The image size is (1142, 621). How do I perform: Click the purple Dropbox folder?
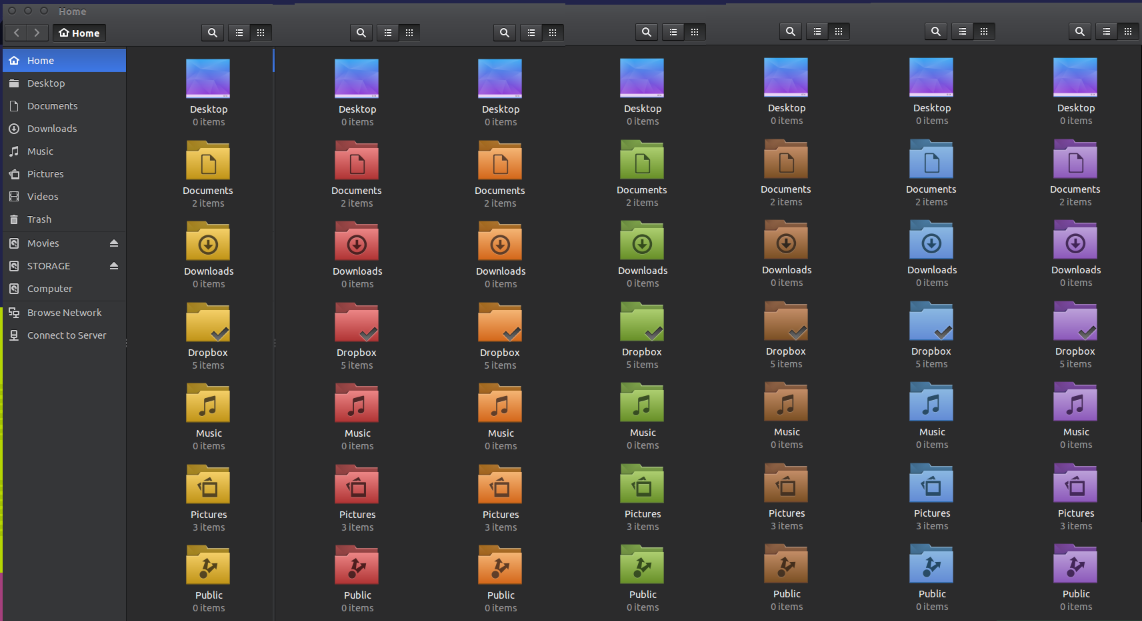[x=1076, y=321]
